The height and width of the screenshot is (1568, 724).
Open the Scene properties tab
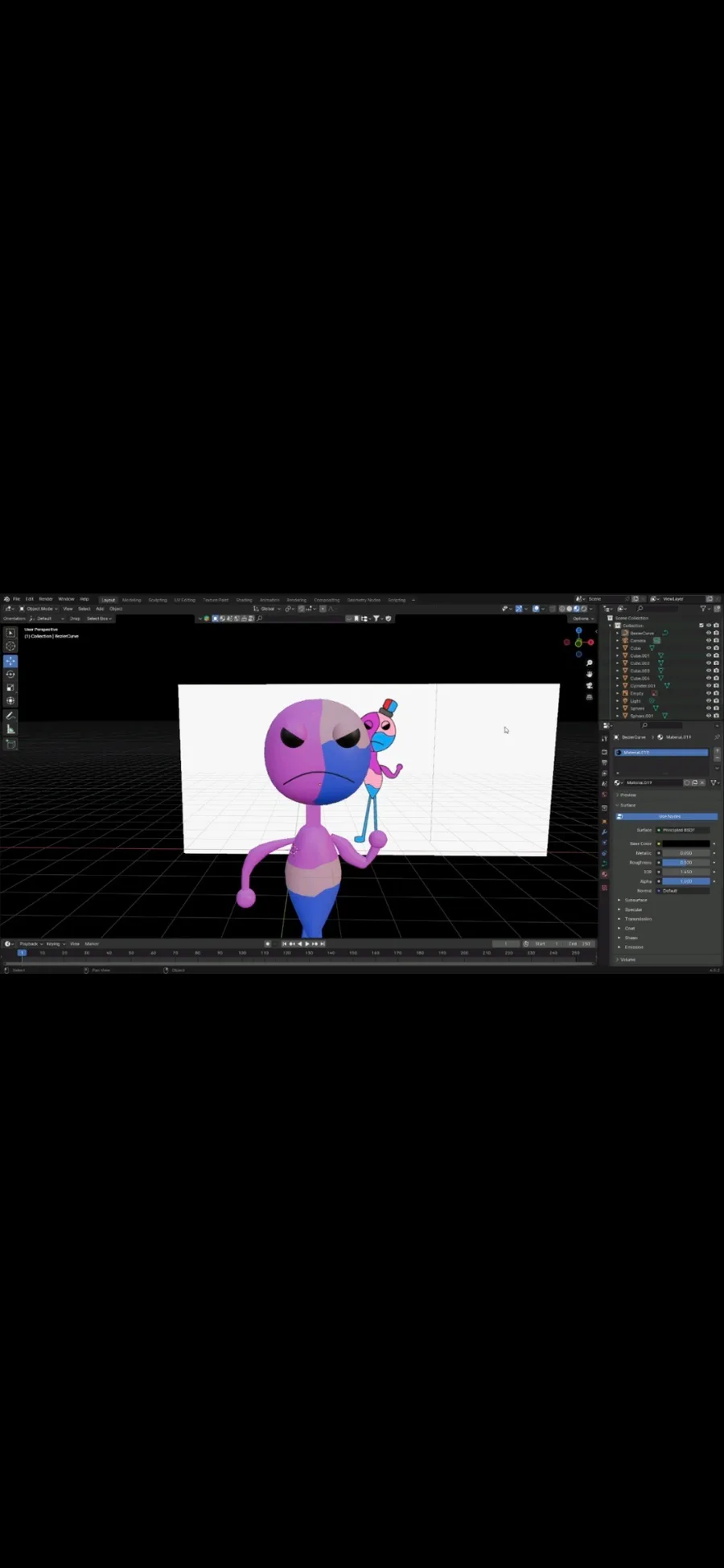604,783
